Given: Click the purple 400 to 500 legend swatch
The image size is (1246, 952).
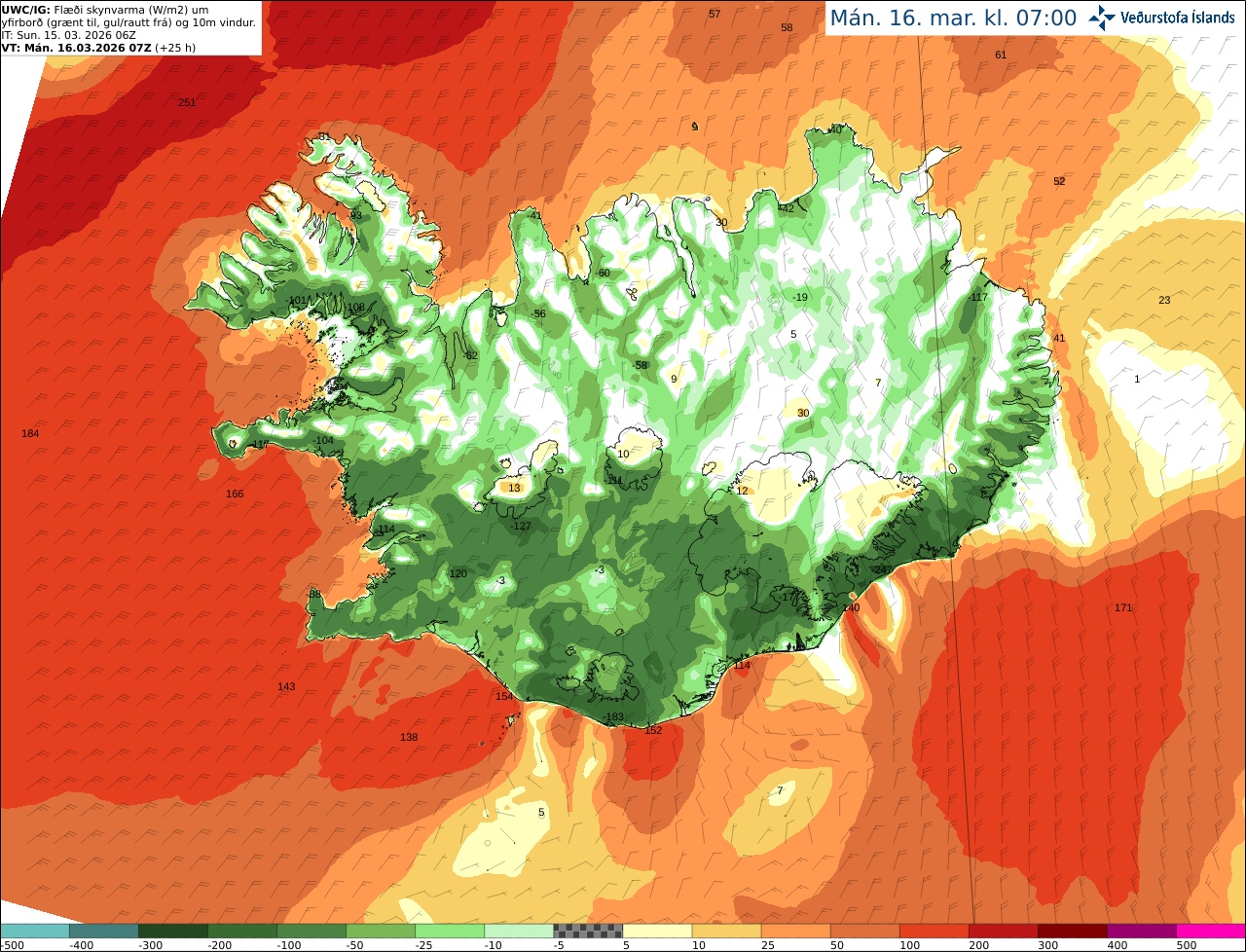Looking at the screenshot, I should point(1141,932).
